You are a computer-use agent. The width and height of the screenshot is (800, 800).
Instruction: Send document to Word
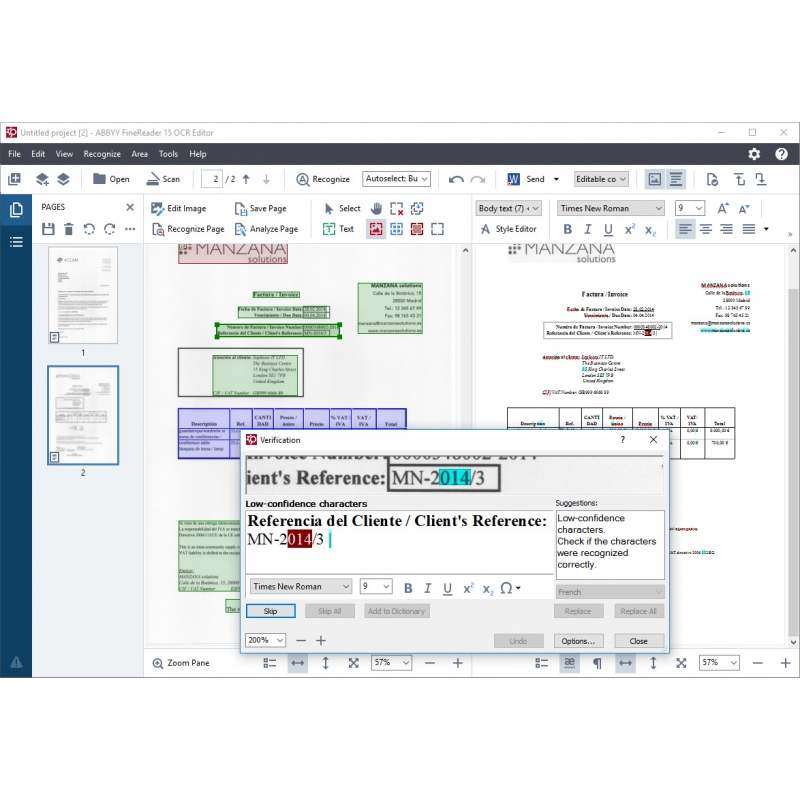click(x=526, y=179)
